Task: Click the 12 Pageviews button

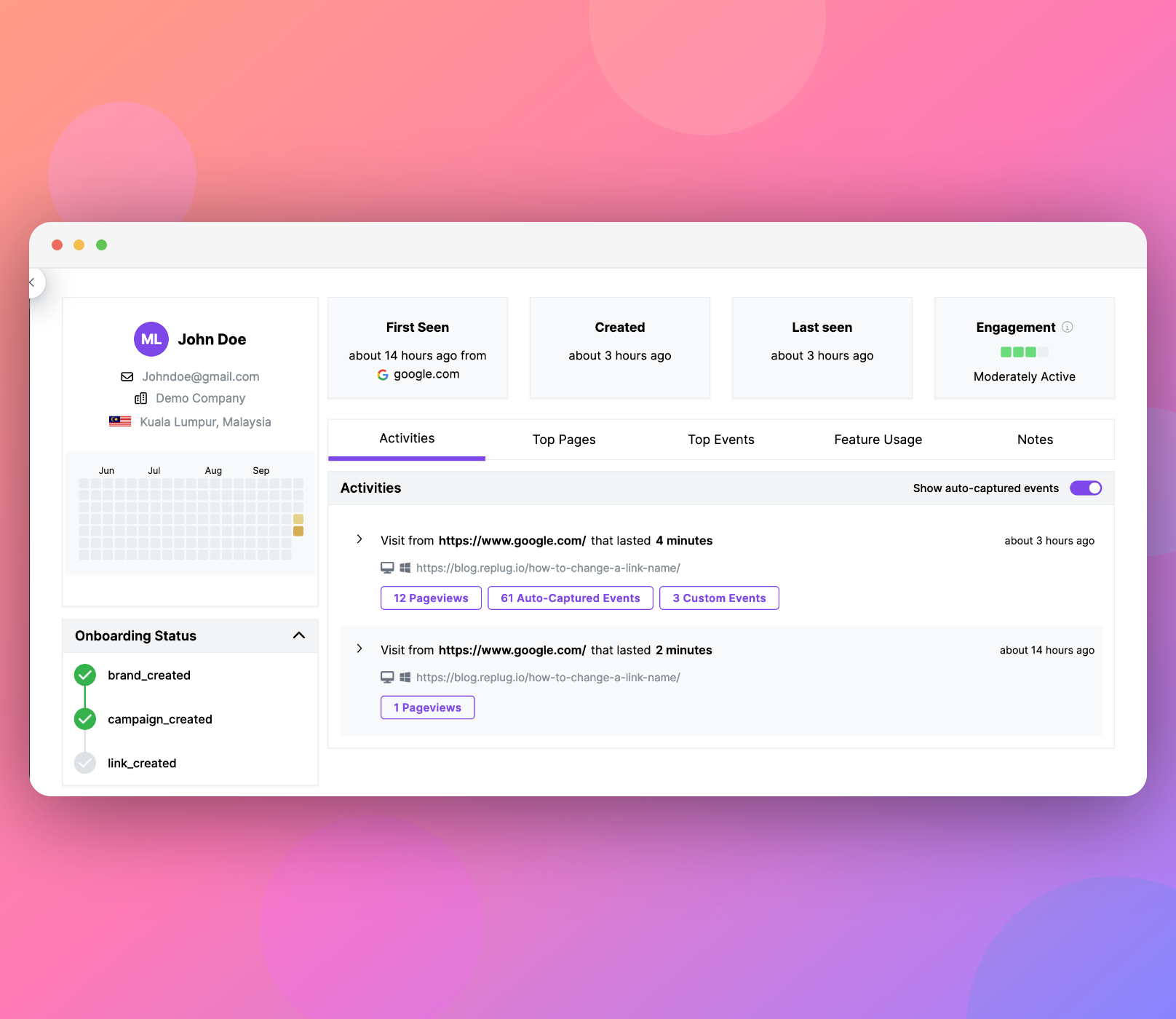Action: [x=431, y=598]
